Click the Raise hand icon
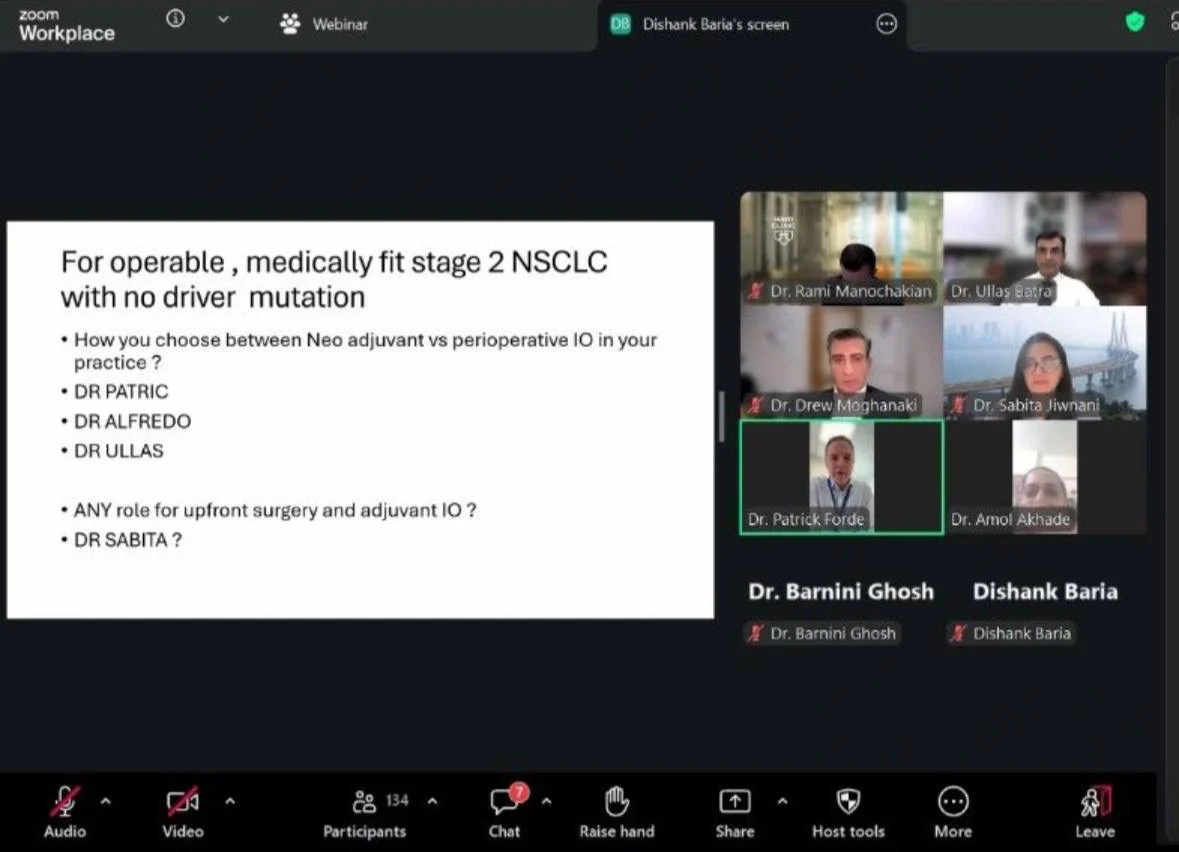The image size is (1179, 852). click(x=617, y=803)
